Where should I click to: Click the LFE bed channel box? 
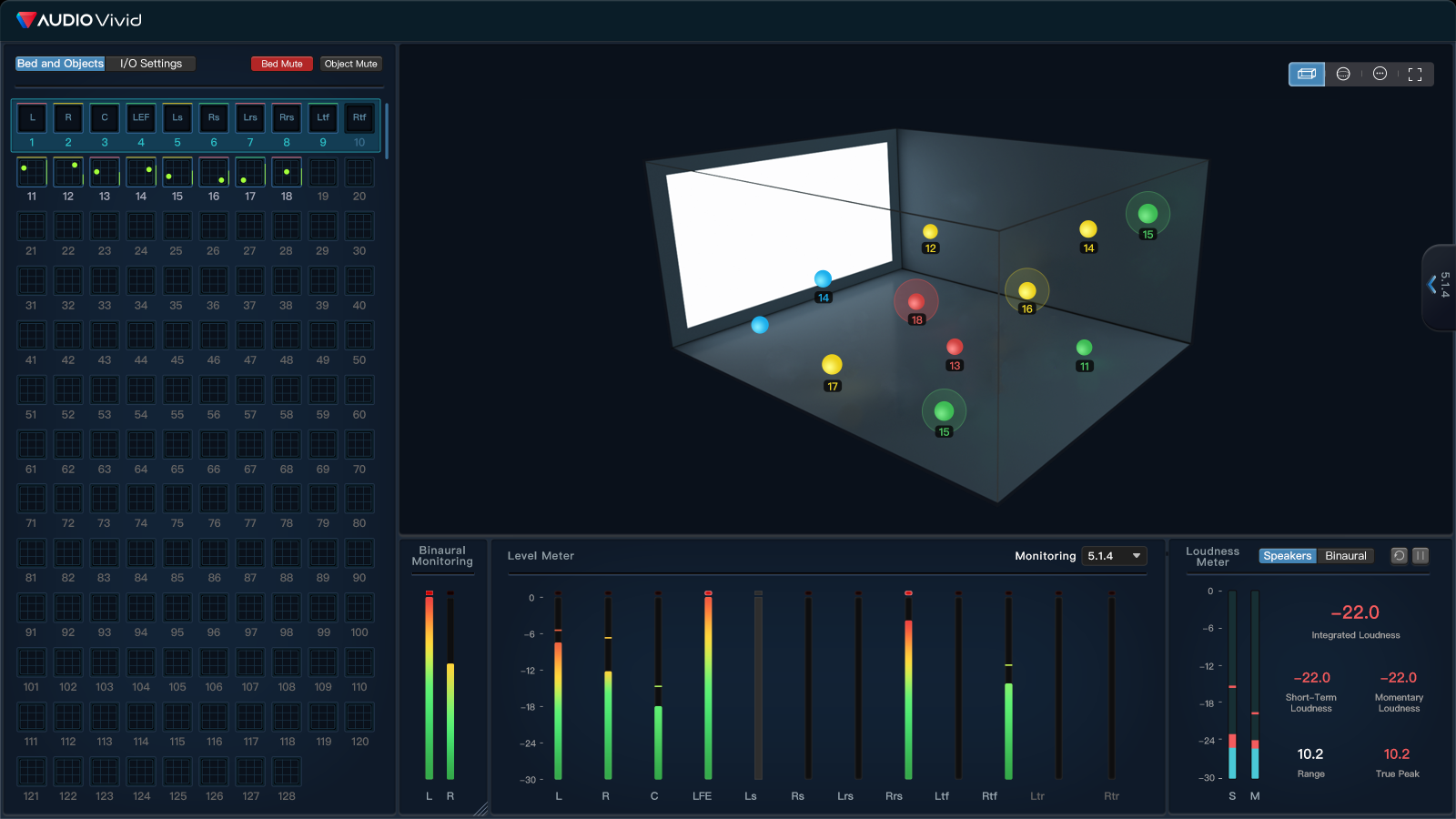click(x=141, y=117)
